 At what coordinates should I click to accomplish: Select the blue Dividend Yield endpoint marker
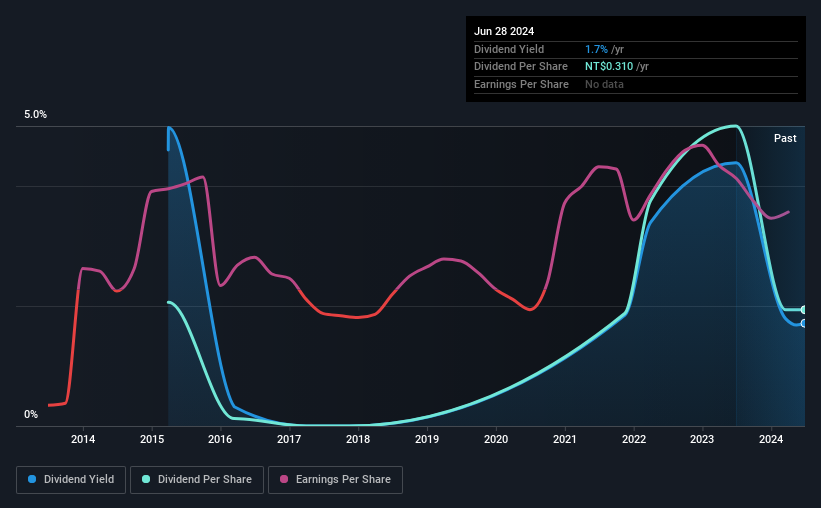pos(803,324)
